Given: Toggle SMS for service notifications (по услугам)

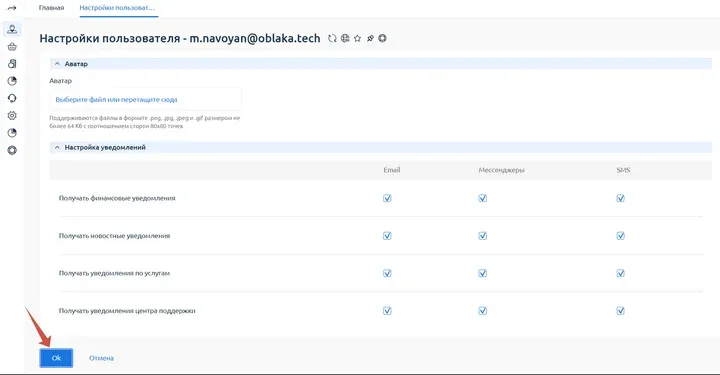Looking at the screenshot, I should tap(620, 273).
